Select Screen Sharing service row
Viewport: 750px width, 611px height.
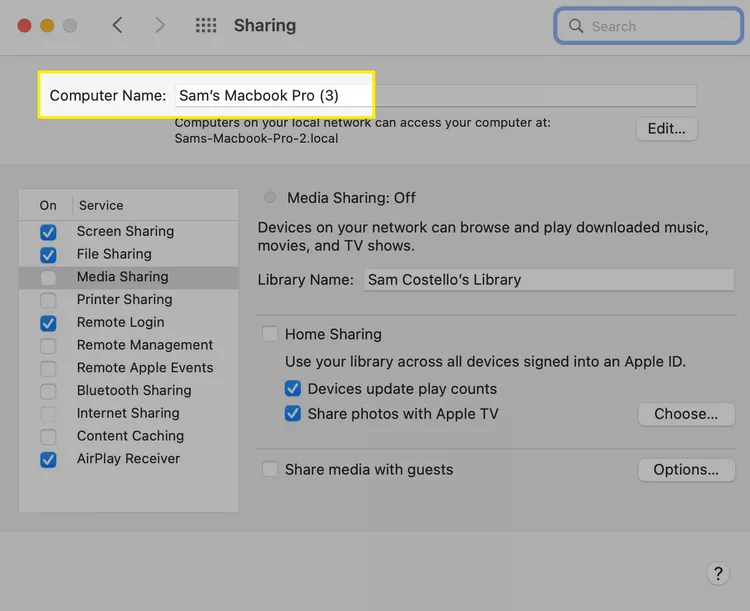click(x=128, y=232)
